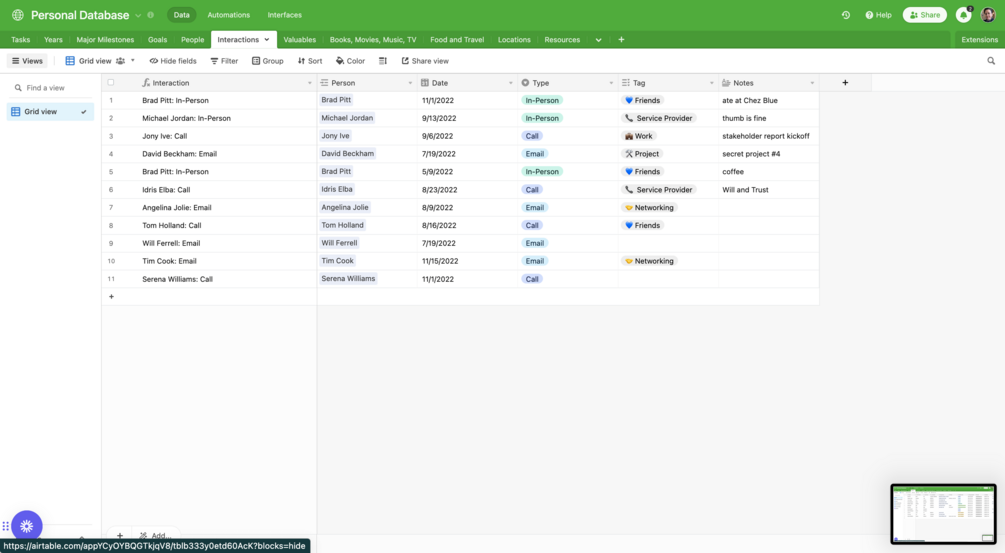Select the Data section
The height and width of the screenshot is (553, 1005).
(181, 15)
